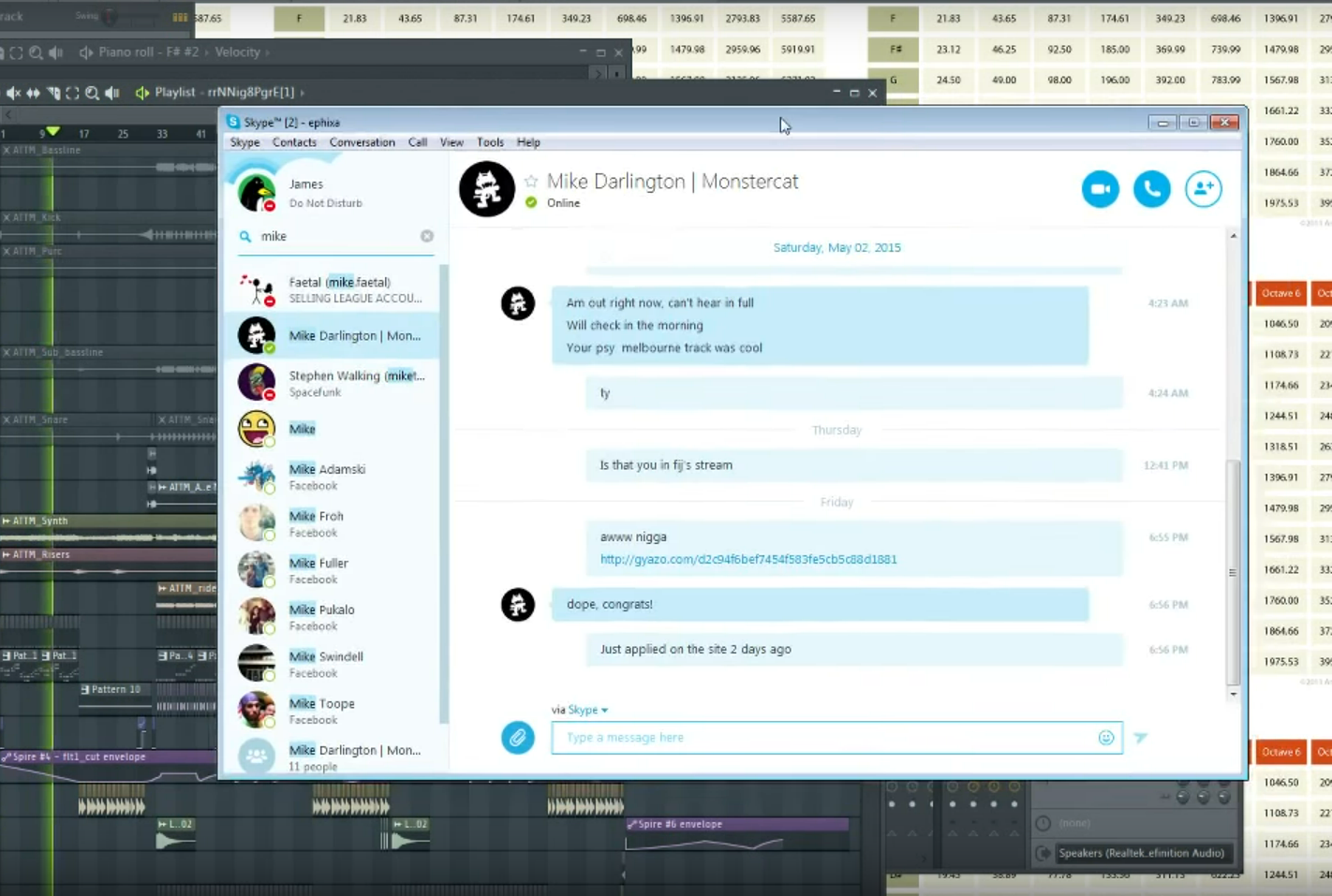1332x896 pixels.
Task: Open the View menu
Action: coord(451,142)
